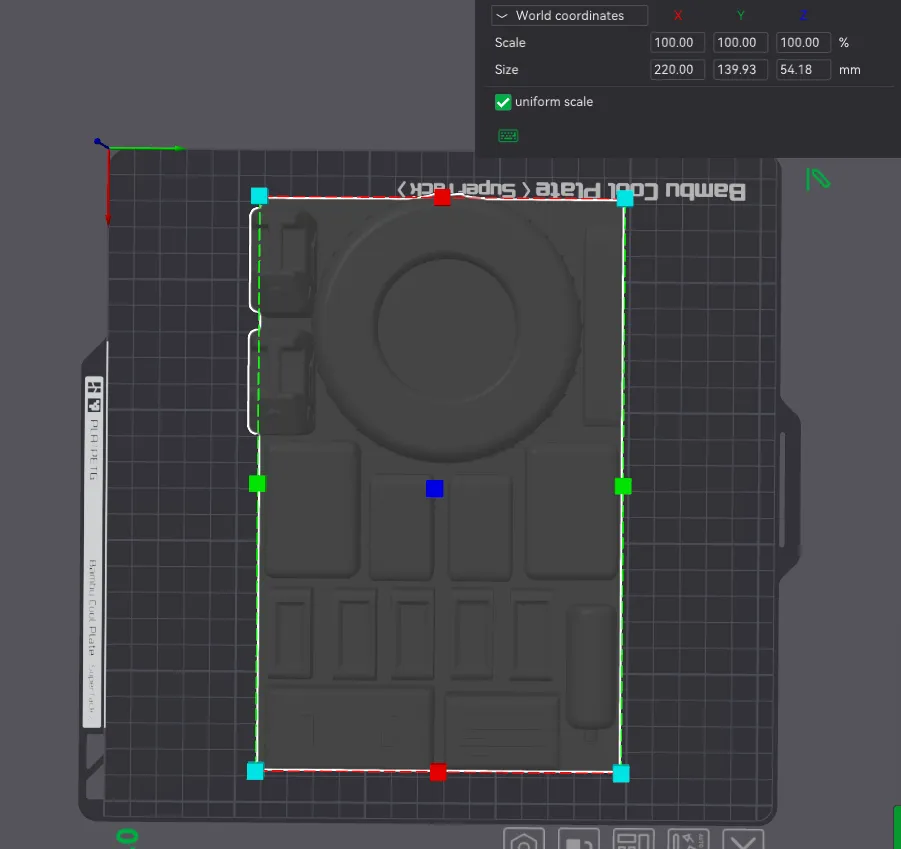The height and width of the screenshot is (849, 901).
Task: Click the hexagon icon on bottom plate toolbar
Action: click(x=524, y=840)
